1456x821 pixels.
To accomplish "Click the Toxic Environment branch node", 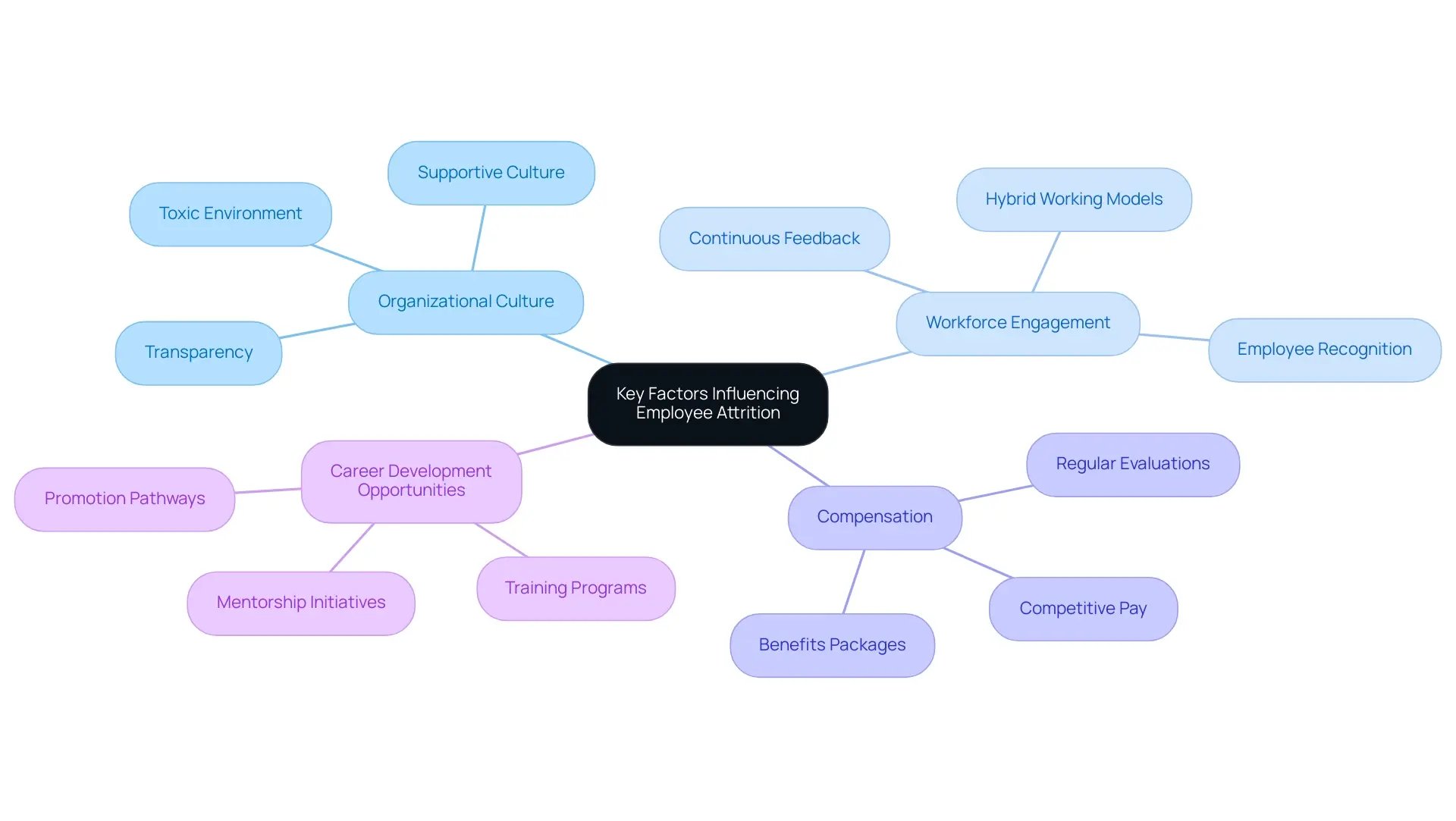I will click(x=231, y=213).
